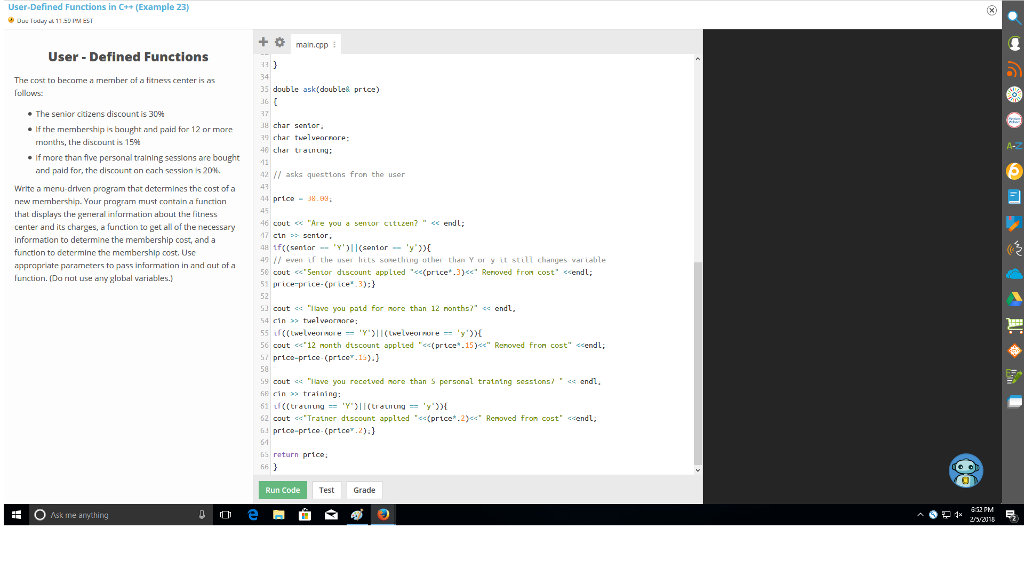Switch to the Test tab
This screenshot has height=576, width=1024.
pyautogui.click(x=326, y=490)
